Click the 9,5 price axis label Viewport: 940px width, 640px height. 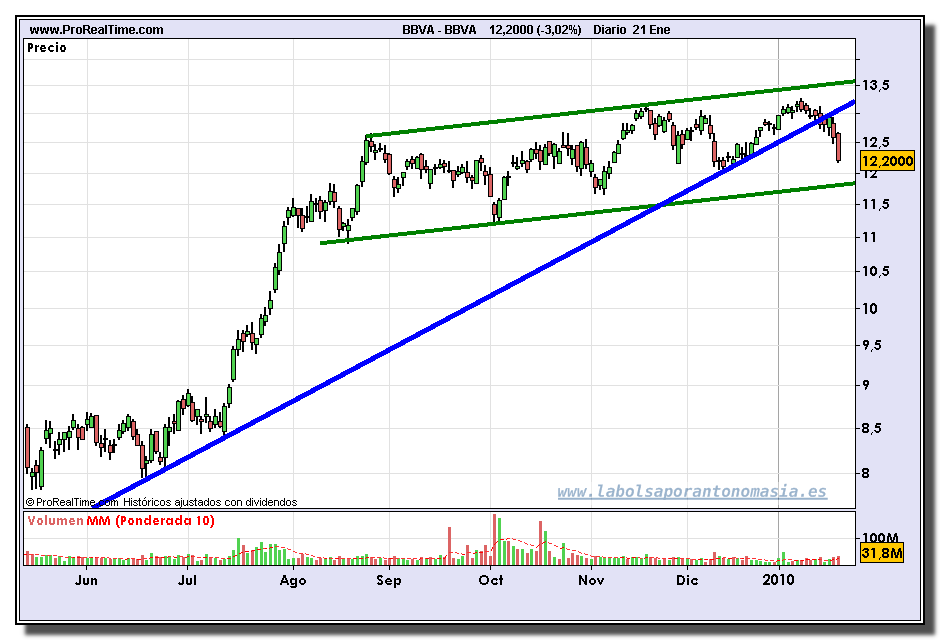click(872, 345)
